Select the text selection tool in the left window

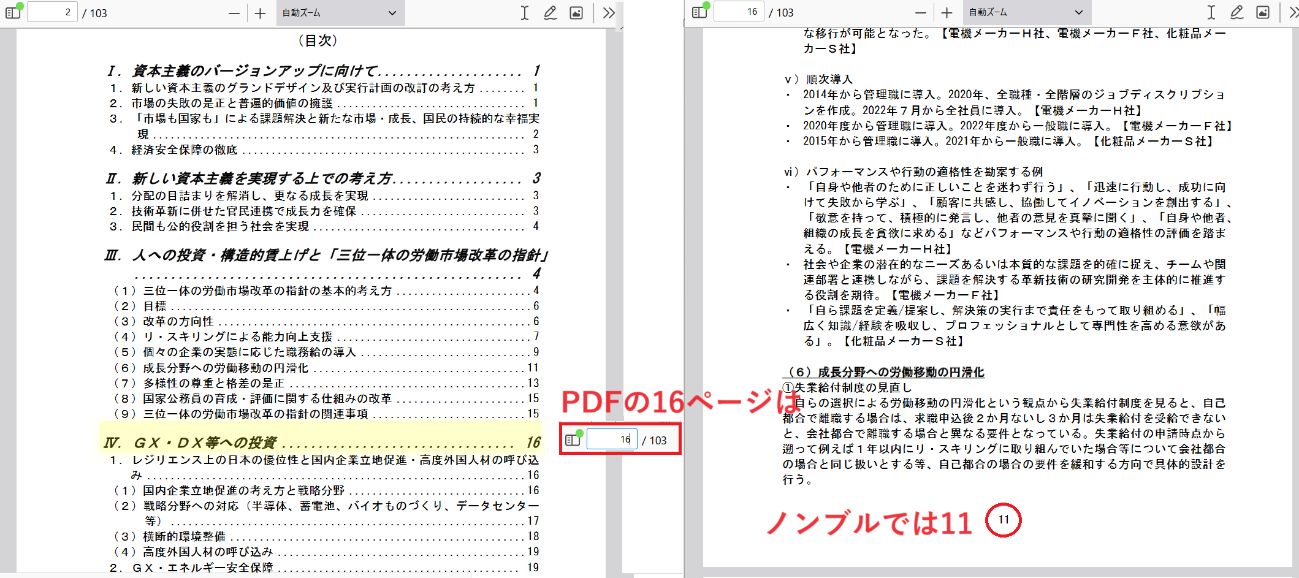[524, 13]
